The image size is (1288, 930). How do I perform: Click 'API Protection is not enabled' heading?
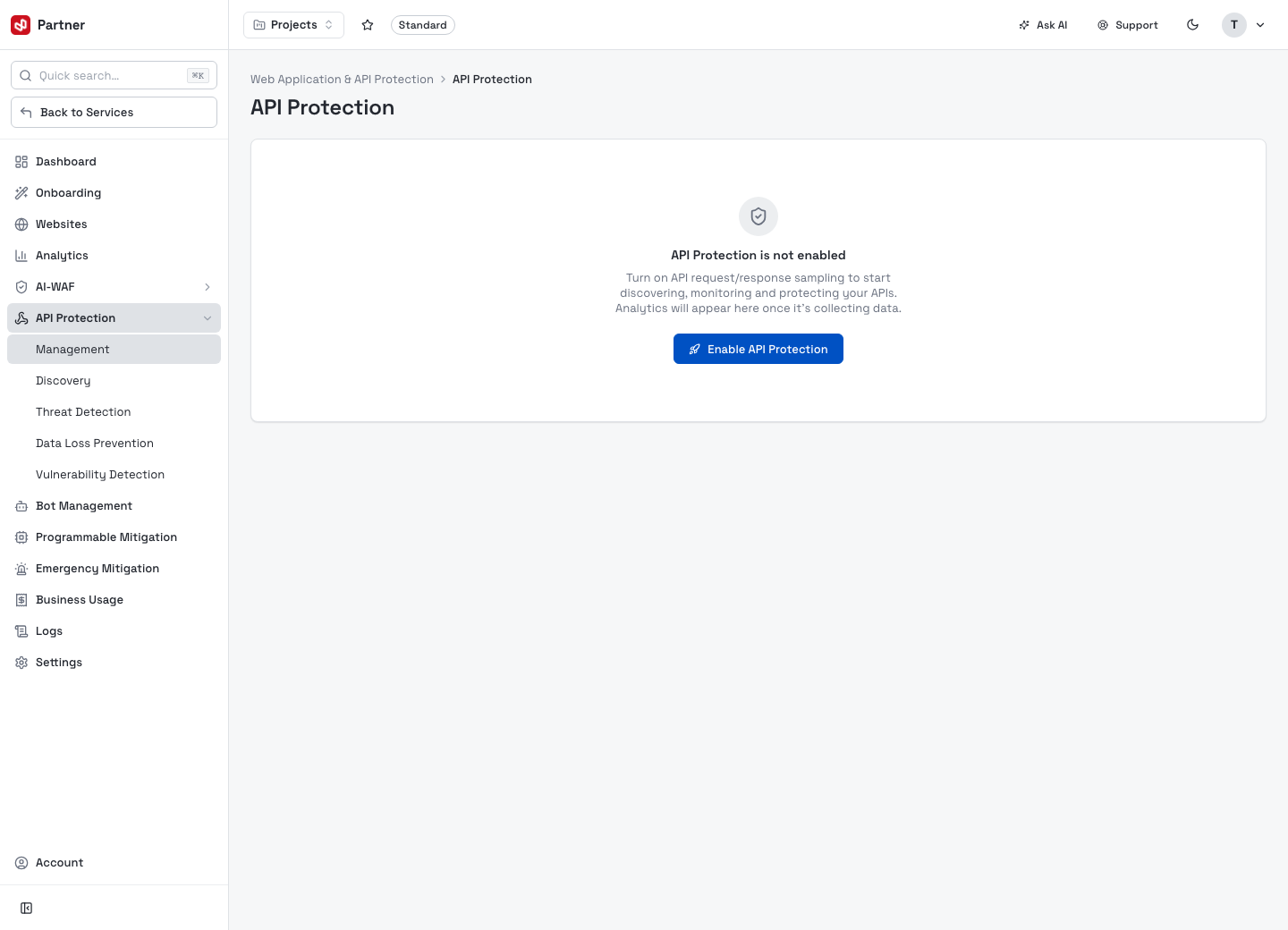click(x=758, y=256)
